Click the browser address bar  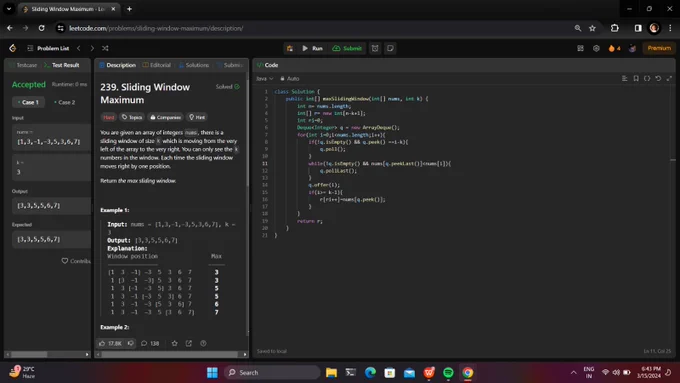pyautogui.click(x=312, y=28)
